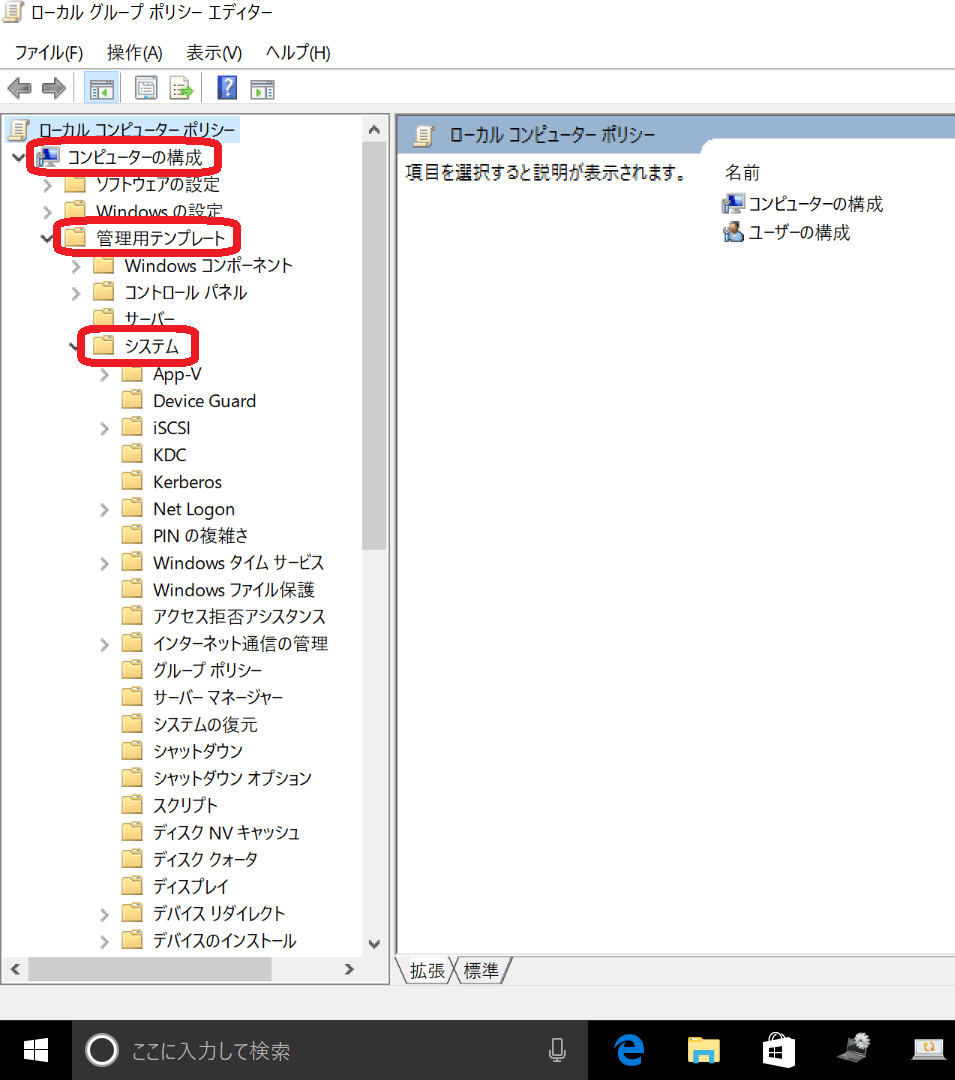Click the コンピューターの構成 icon in right pane
The height and width of the screenshot is (1080, 955).
[x=733, y=204]
